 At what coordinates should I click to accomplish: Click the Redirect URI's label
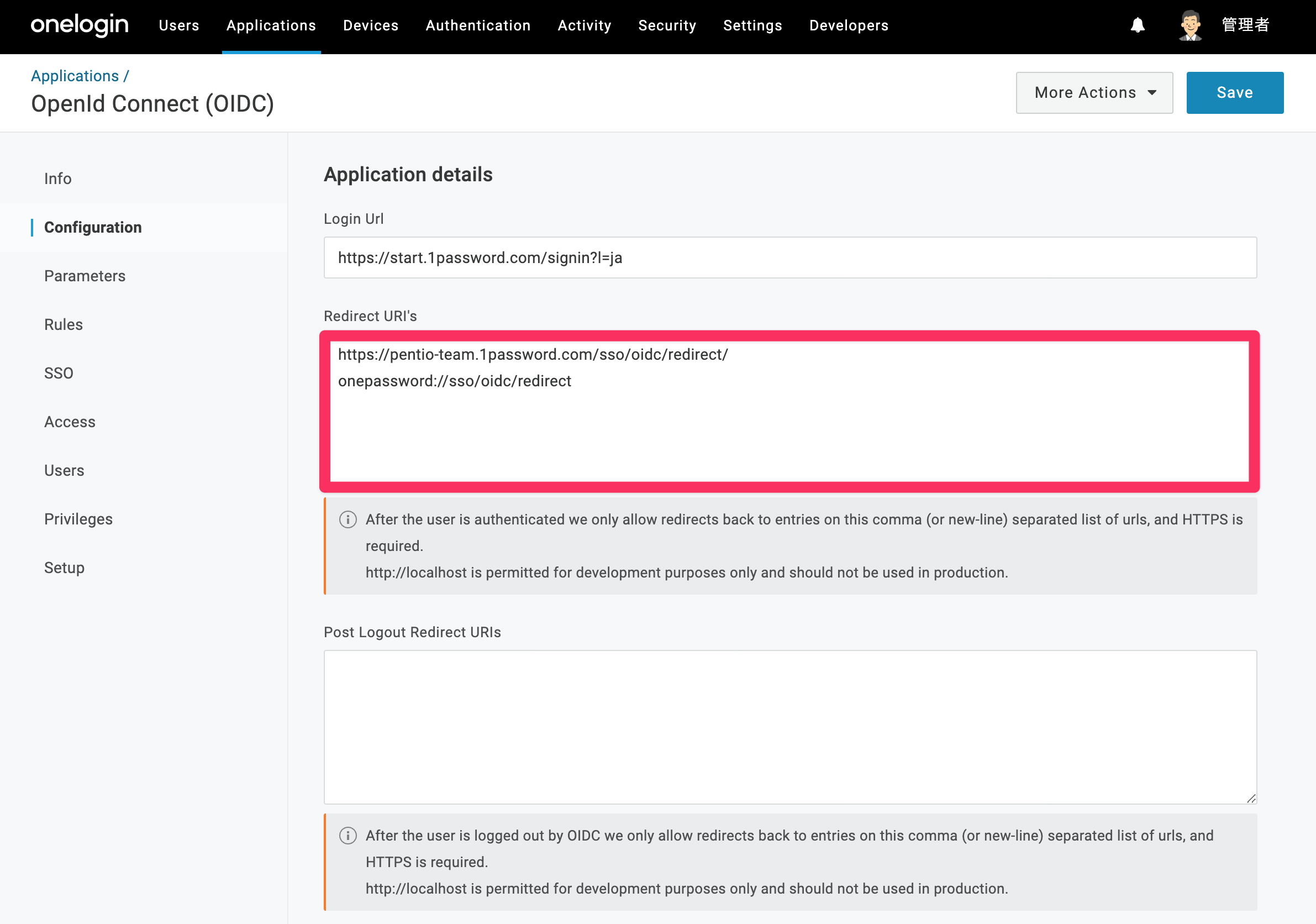pyautogui.click(x=370, y=317)
